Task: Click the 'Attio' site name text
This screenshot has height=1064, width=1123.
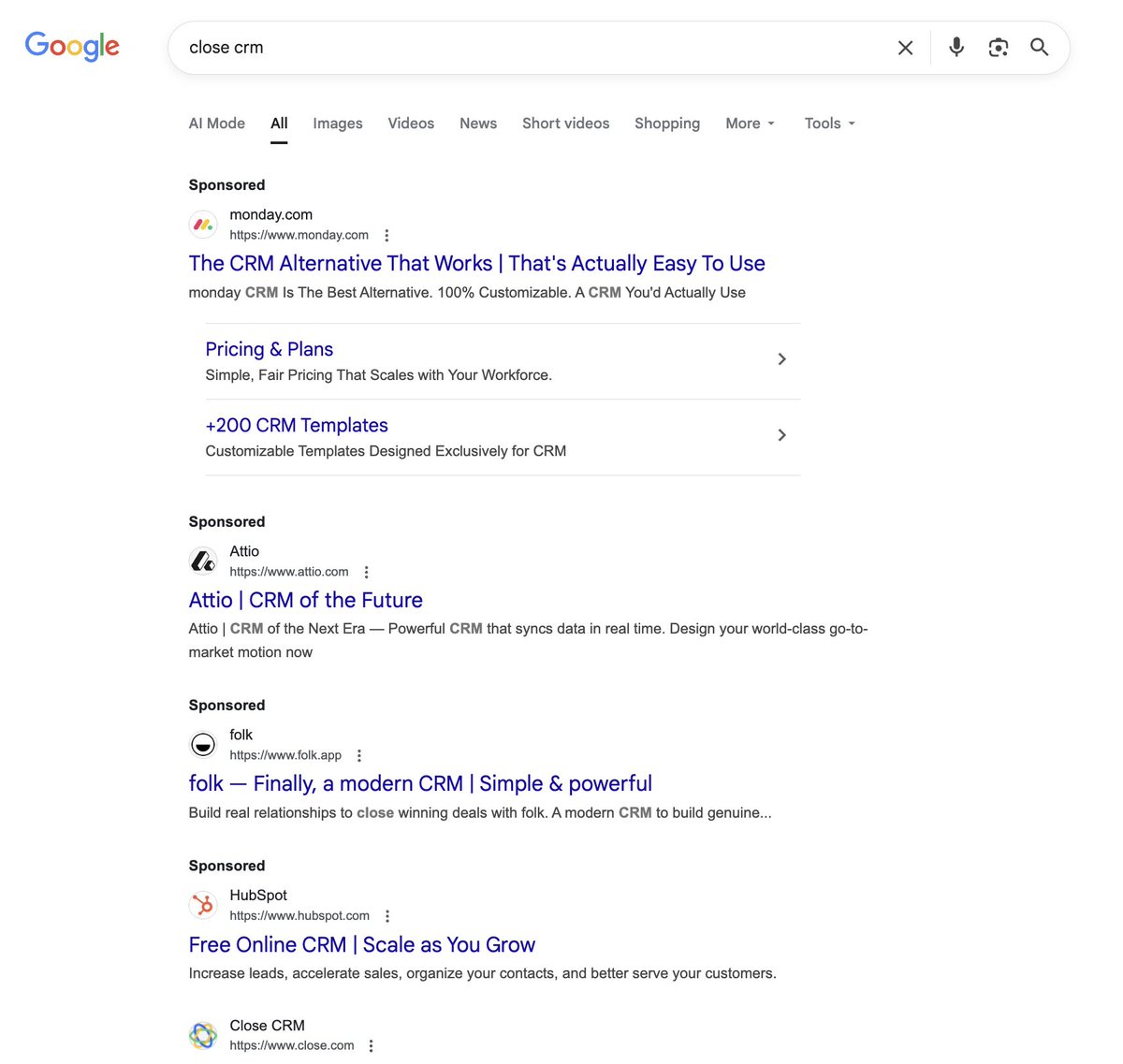Action: point(244,551)
